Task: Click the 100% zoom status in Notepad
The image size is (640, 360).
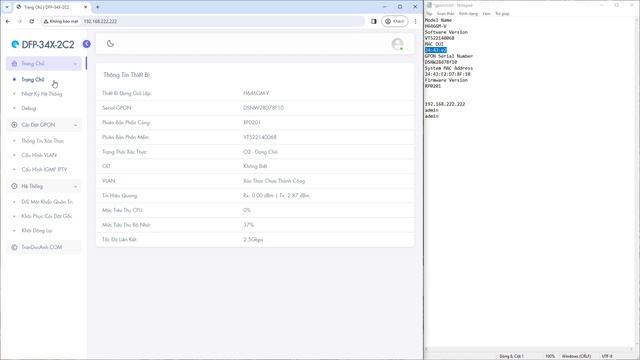Action: (550, 356)
